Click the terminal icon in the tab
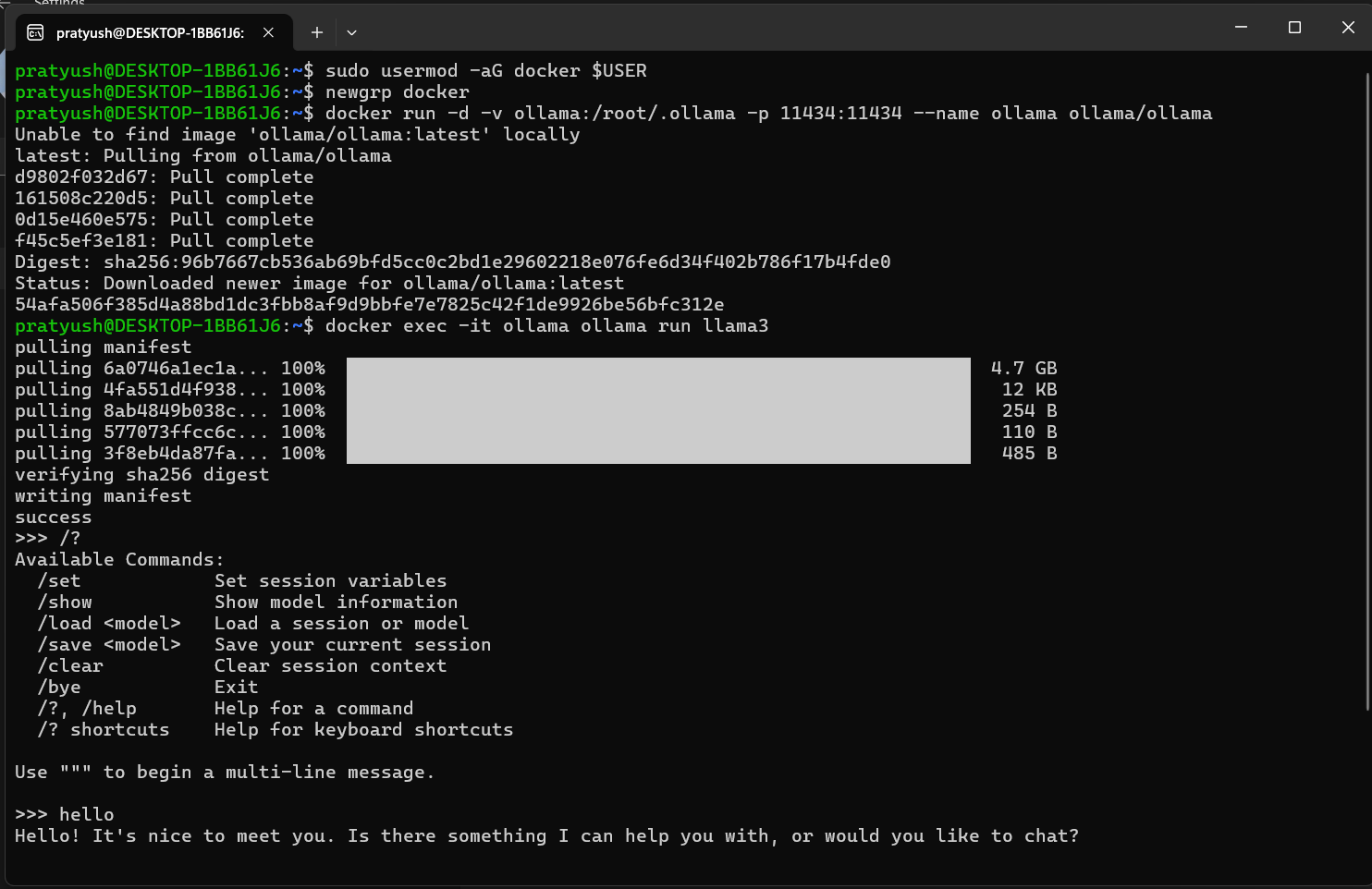Image resolution: width=1372 pixels, height=889 pixels. (x=35, y=32)
